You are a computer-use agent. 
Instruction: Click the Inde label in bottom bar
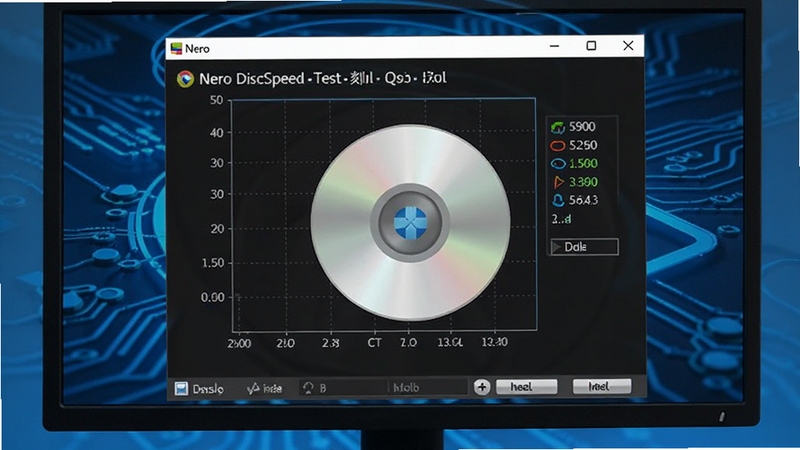[x=272, y=389]
